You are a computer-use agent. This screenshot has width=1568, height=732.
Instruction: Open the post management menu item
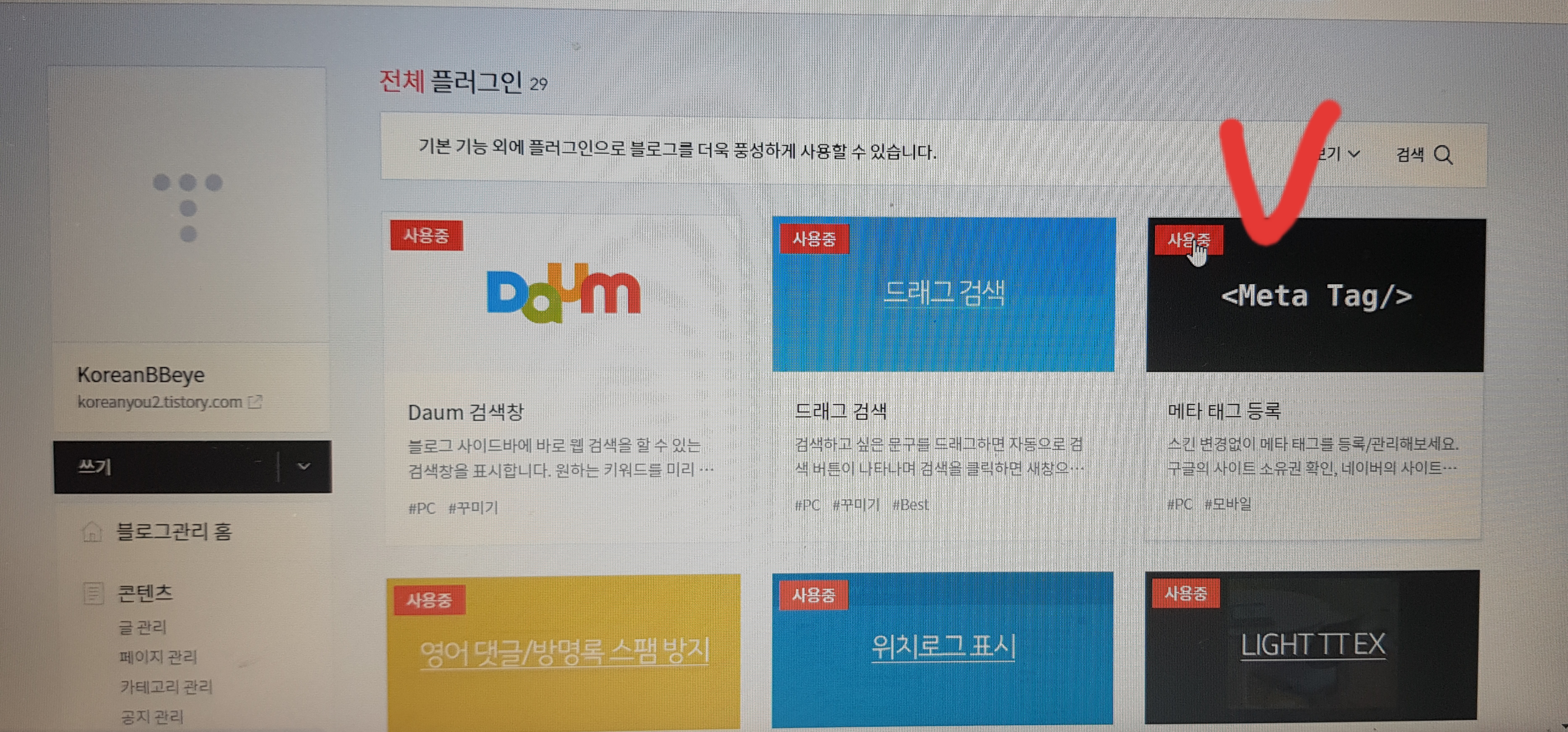point(142,627)
